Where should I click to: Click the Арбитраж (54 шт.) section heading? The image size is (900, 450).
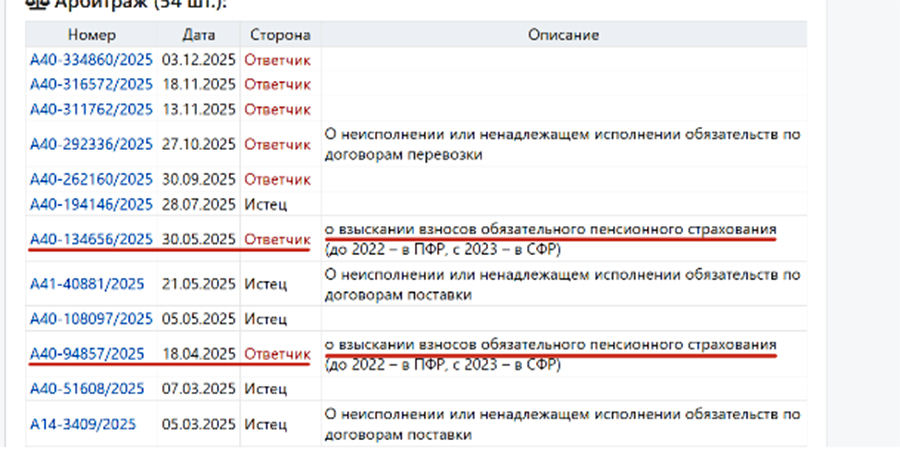140,5
